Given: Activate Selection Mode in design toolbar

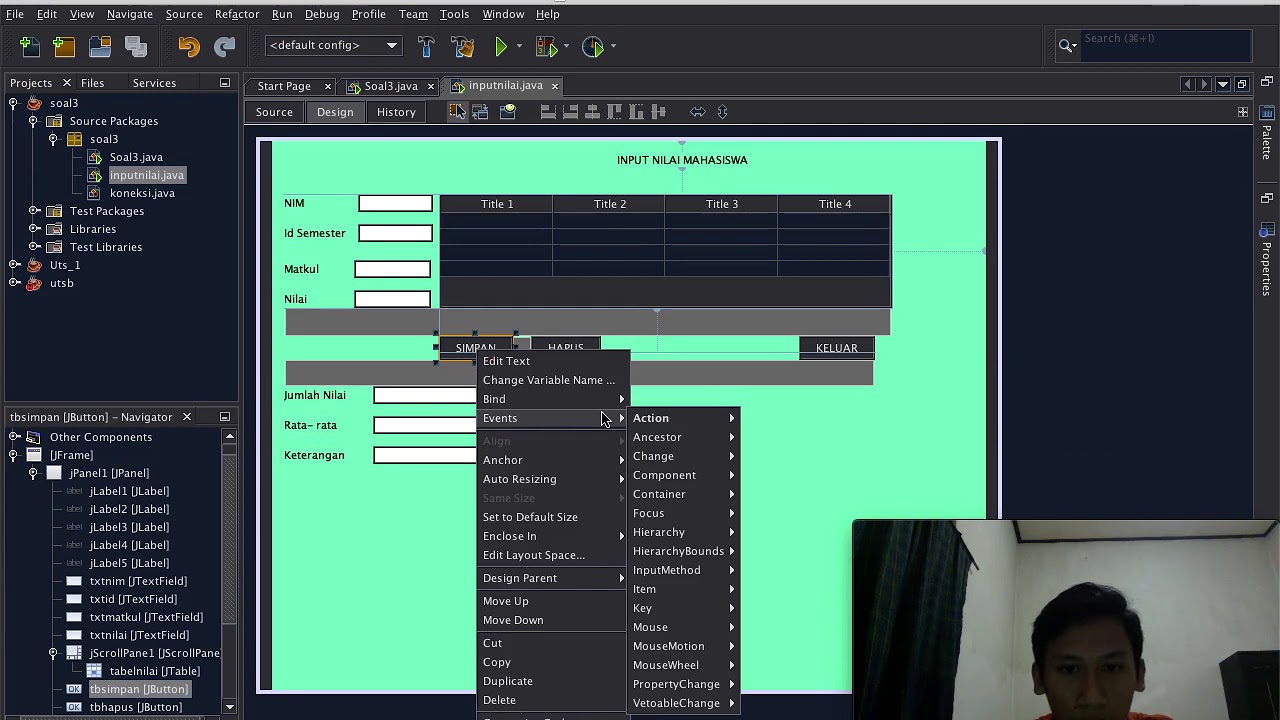Looking at the screenshot, I should [x=456, y=112].
